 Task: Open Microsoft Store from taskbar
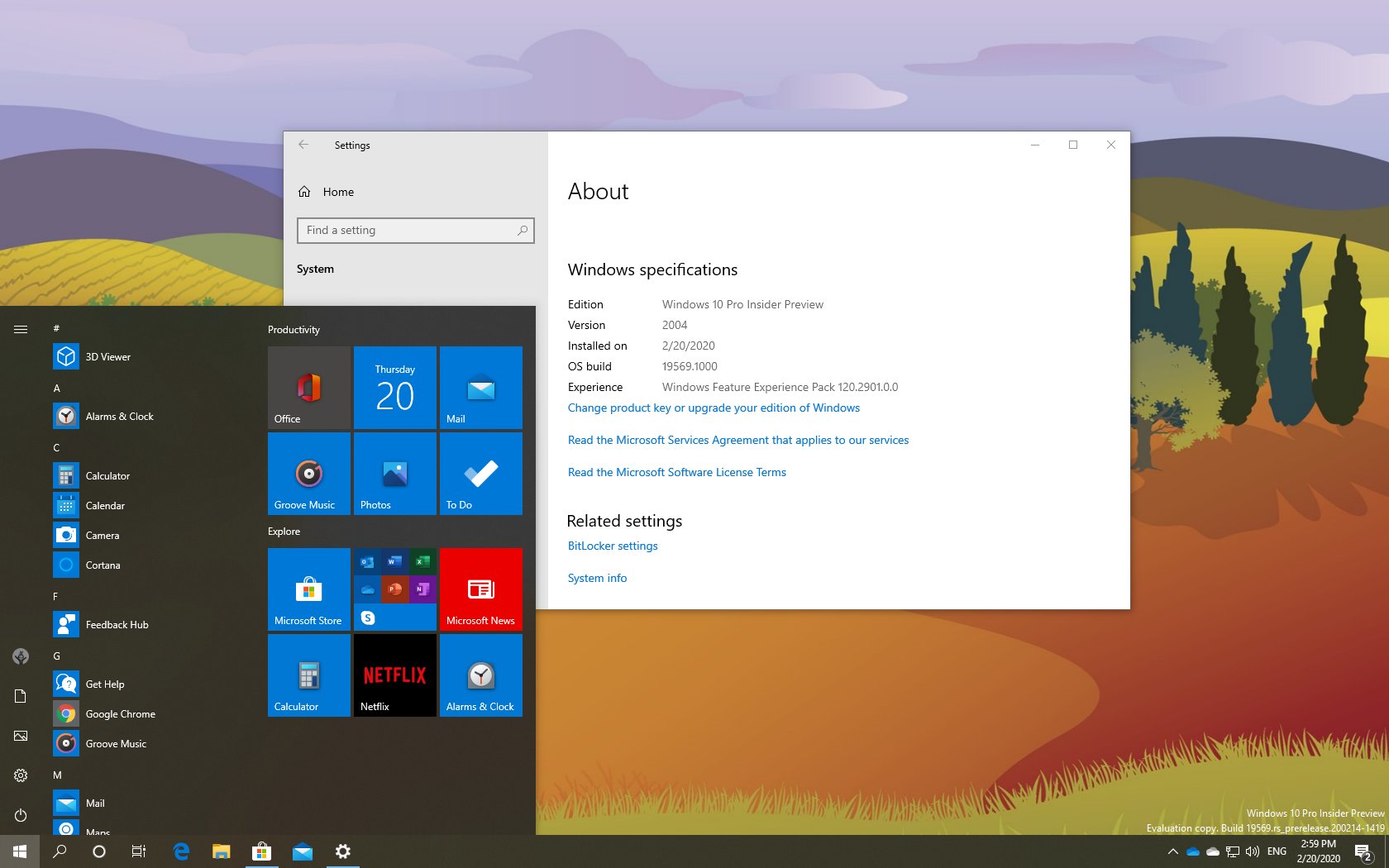pos(261,851)
